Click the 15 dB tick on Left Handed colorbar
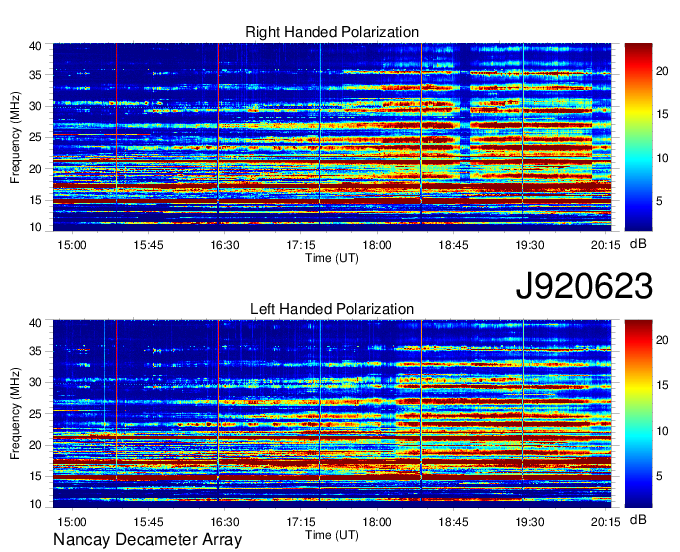 (x=662, y=385)
